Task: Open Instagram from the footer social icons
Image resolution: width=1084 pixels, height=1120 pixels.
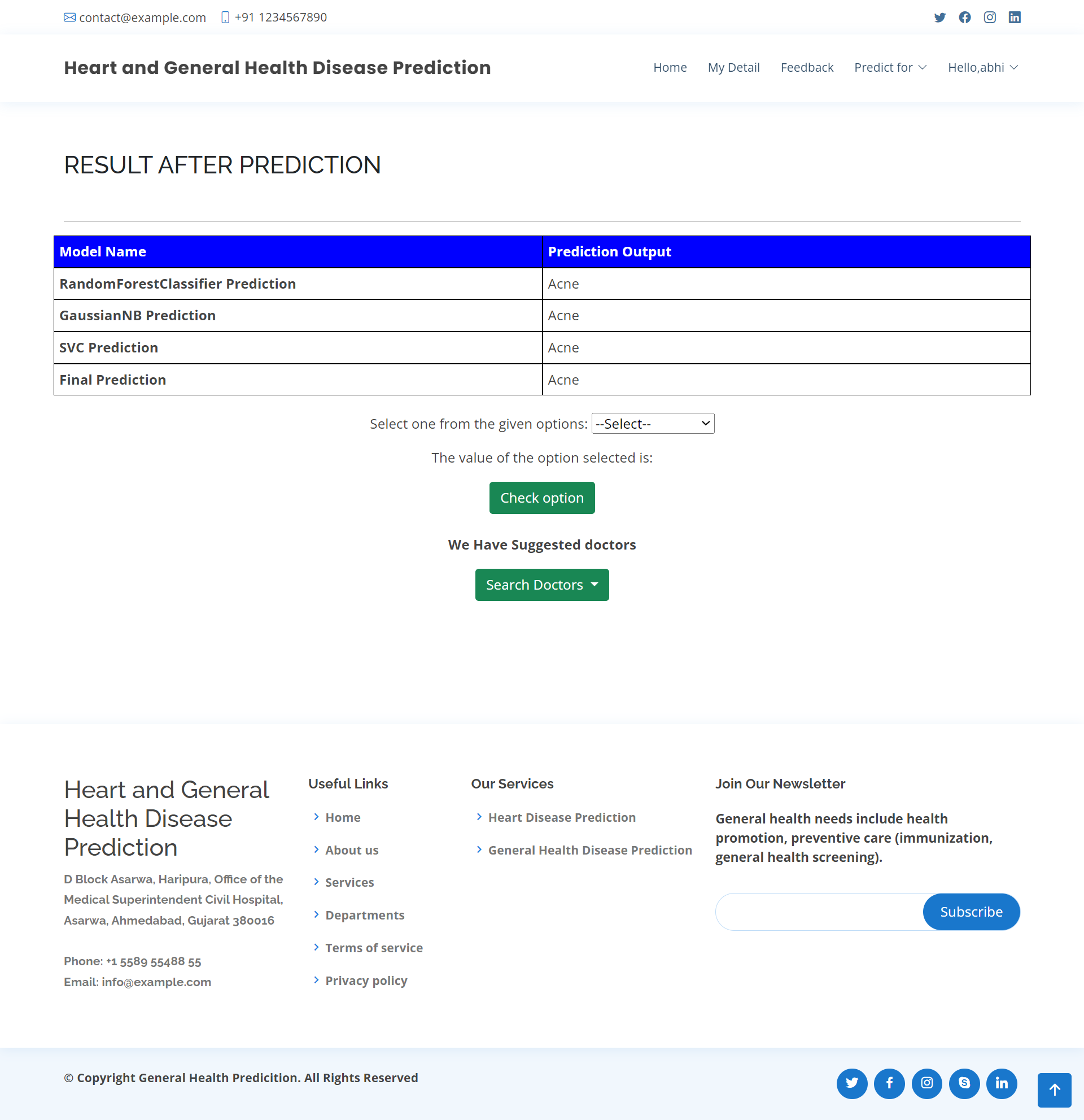Action: (x=926, y=1083)
